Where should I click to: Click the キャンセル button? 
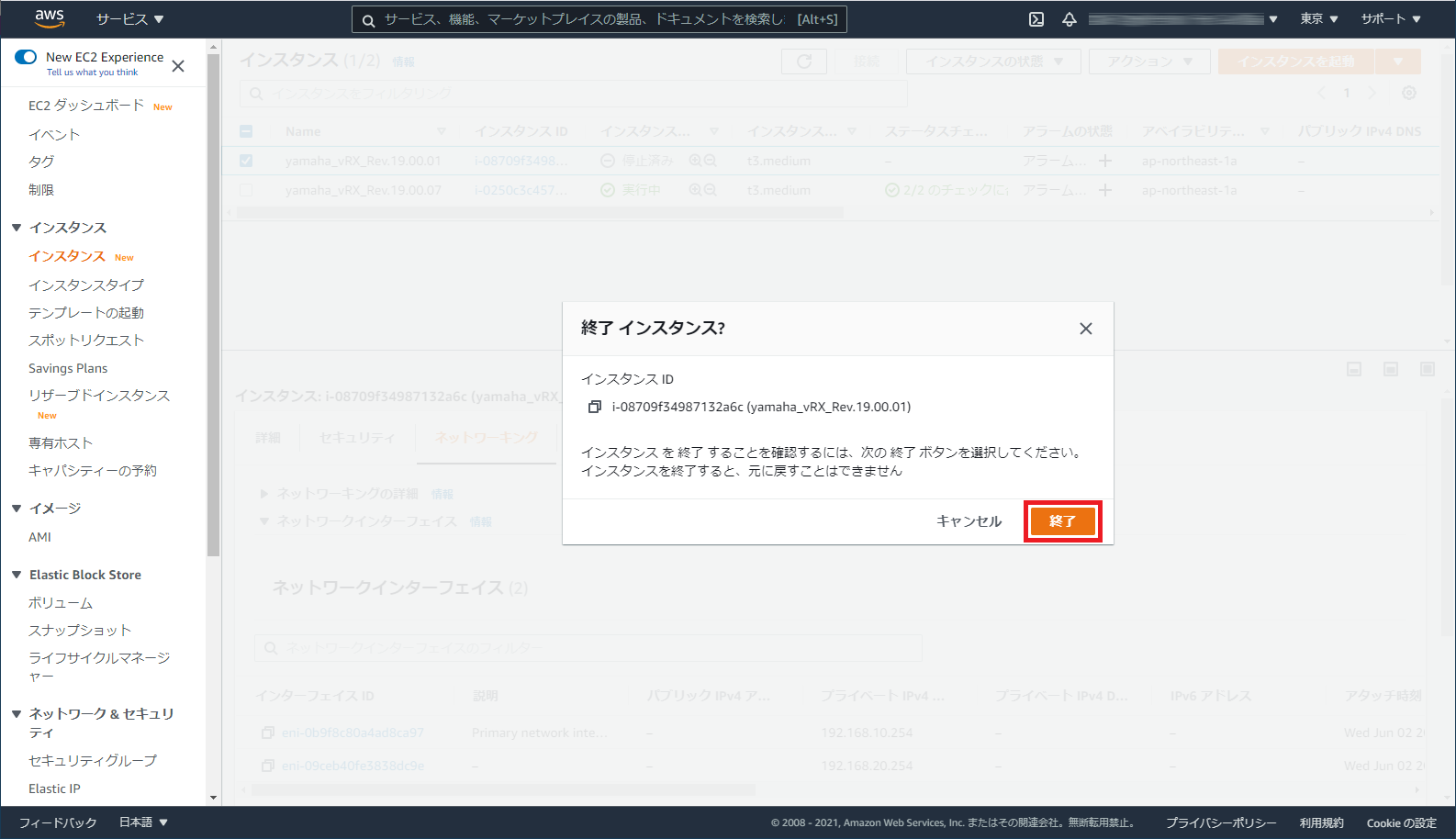[x=969, y=521]
